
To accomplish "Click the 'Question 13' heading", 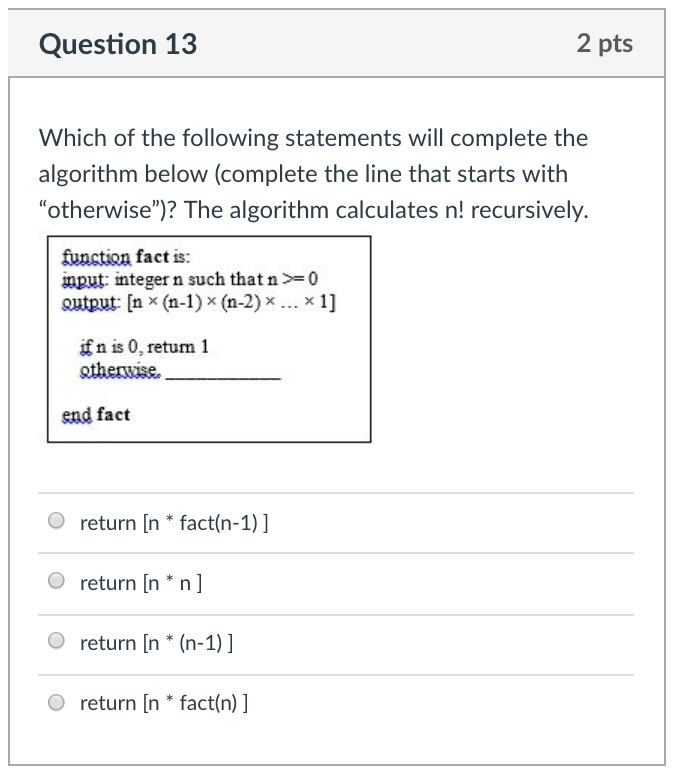I will (118, 44).
